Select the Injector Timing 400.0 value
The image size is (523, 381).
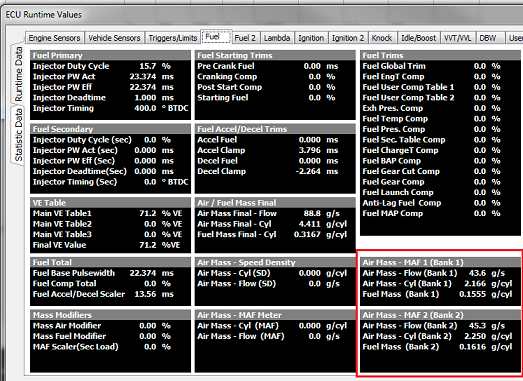145,108
